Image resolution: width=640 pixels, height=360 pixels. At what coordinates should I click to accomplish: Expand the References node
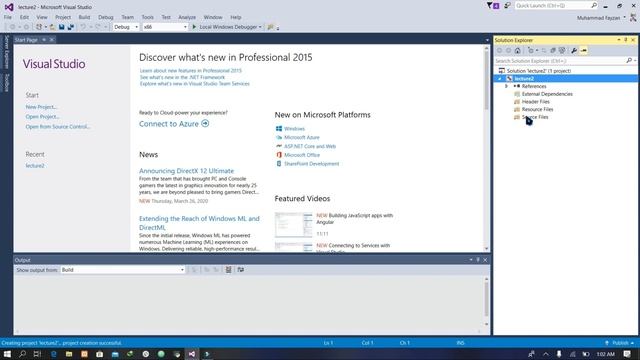coord(507,87)
